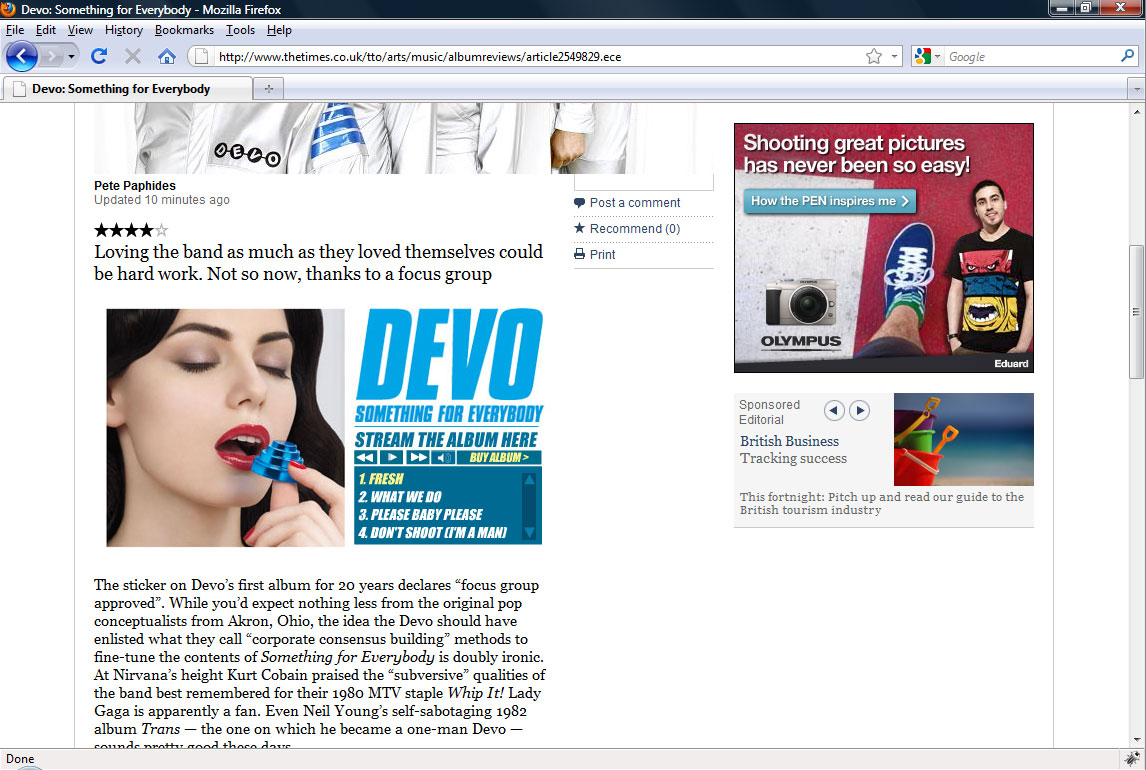The image size is (1146, 770).
Task: Click the Firefox logo in title bar
Action: (8, 9)
